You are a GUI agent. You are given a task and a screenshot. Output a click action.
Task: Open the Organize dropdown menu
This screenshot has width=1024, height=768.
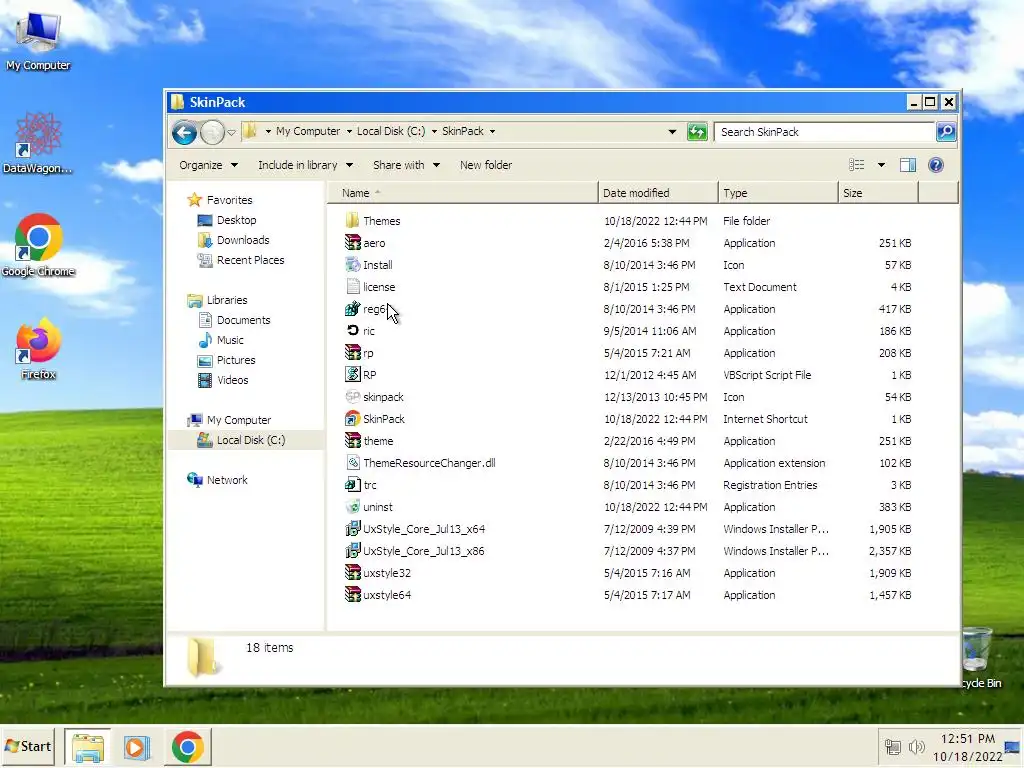tap(208, 165)
